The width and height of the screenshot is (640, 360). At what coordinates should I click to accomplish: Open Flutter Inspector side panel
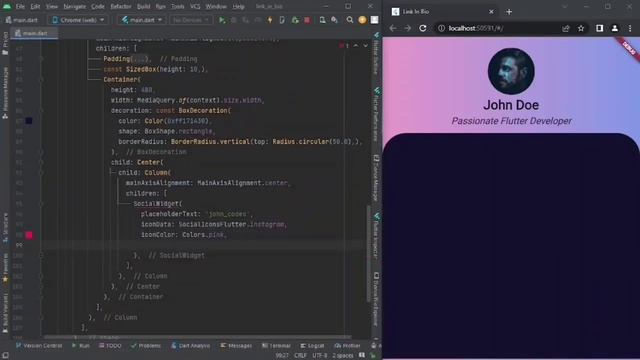coord(376,236)
